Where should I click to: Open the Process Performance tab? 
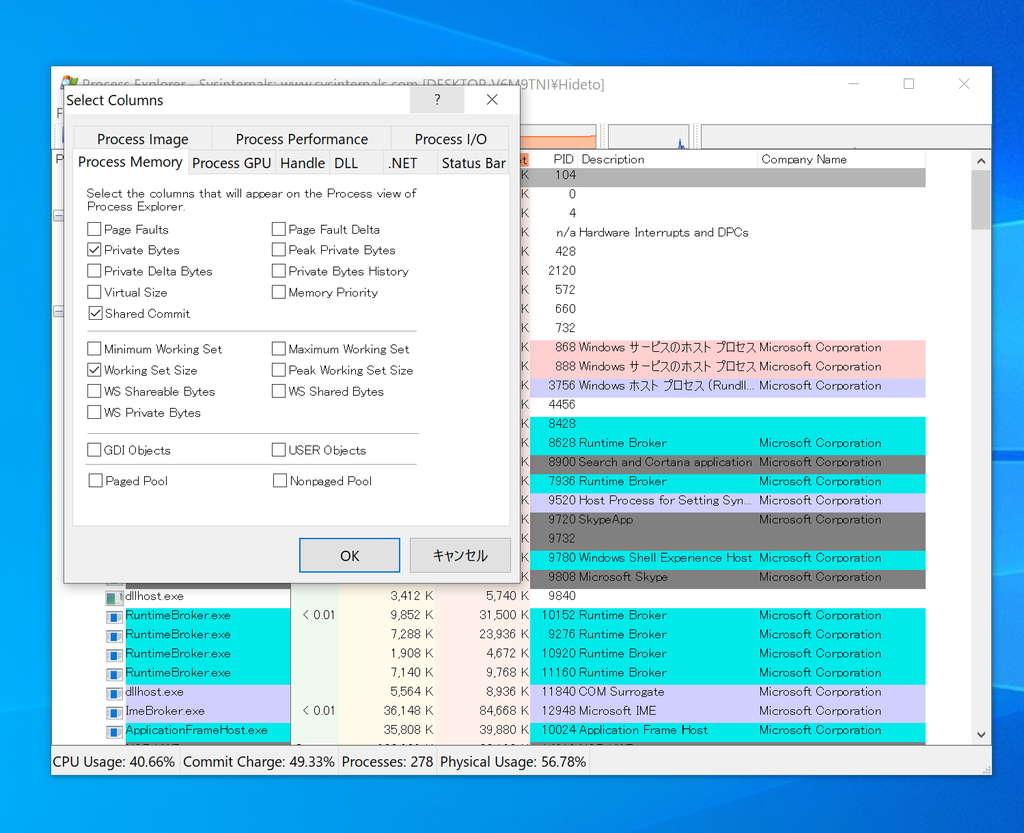pos(302,139)
